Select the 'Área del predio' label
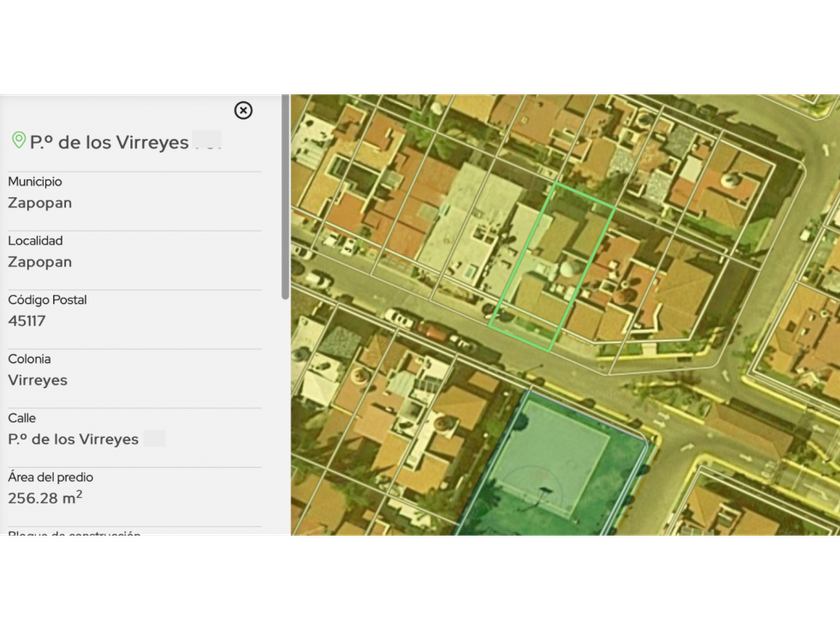Screen dimensions: 840x630 coord(50,477)
